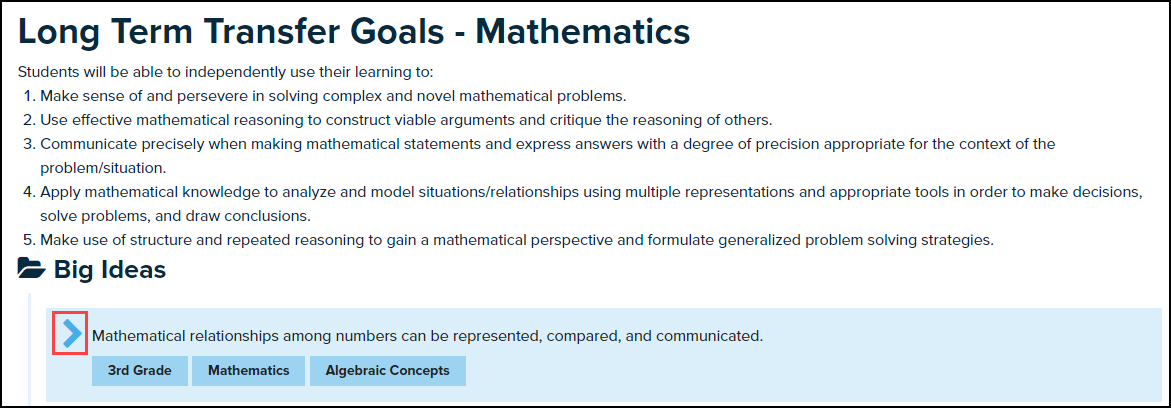Image resolution: width=1171 pixels, height=408 pixels.
Task: Click the open folder icon beside Big Ideas
Action: point(32,269)
